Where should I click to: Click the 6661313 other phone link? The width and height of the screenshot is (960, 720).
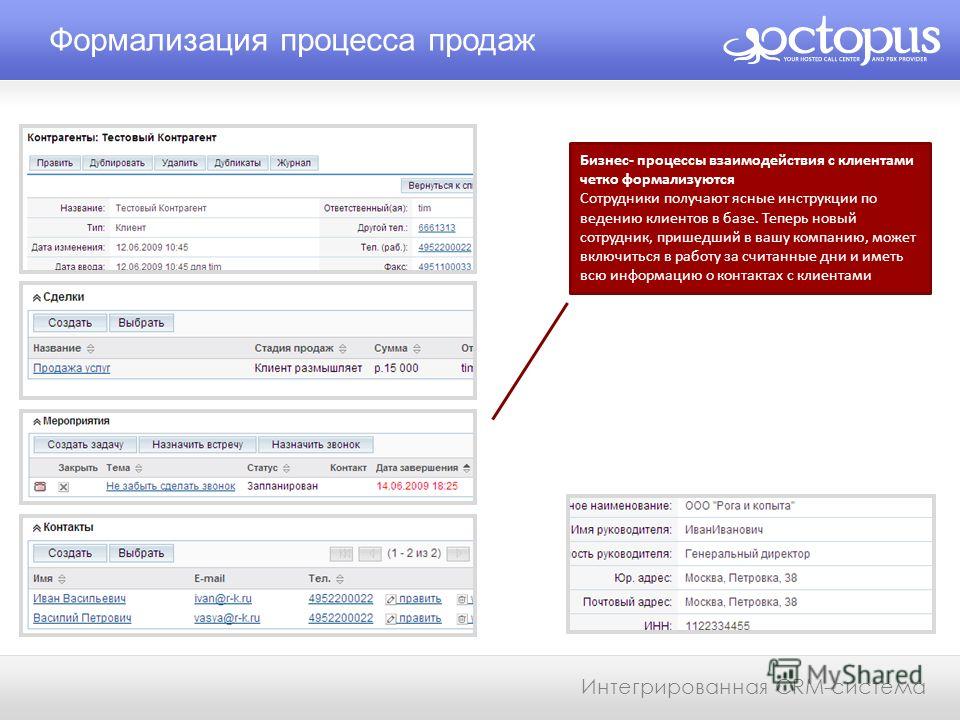pos(437,228)
